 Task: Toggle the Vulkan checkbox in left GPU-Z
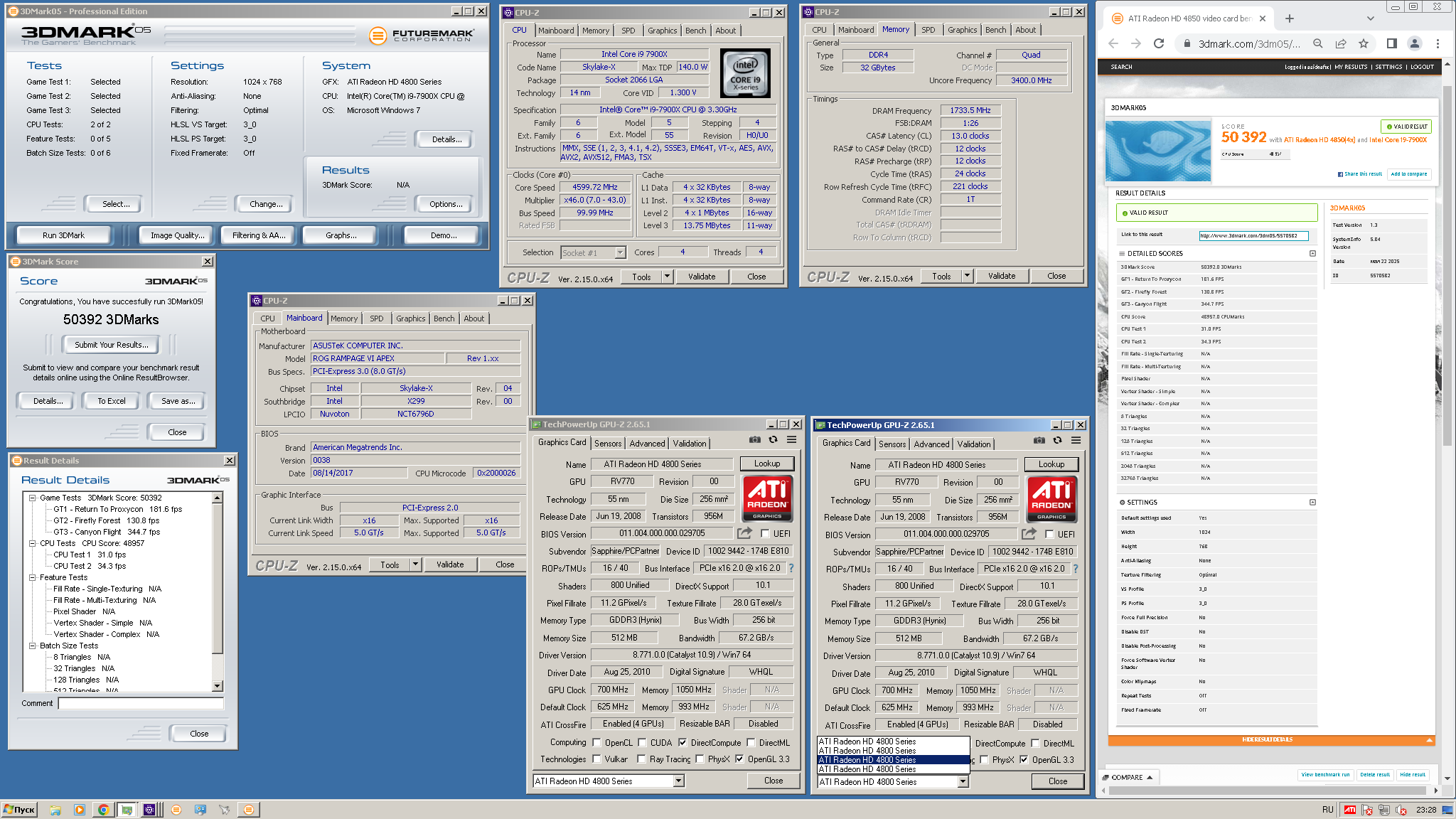point(596,759)
